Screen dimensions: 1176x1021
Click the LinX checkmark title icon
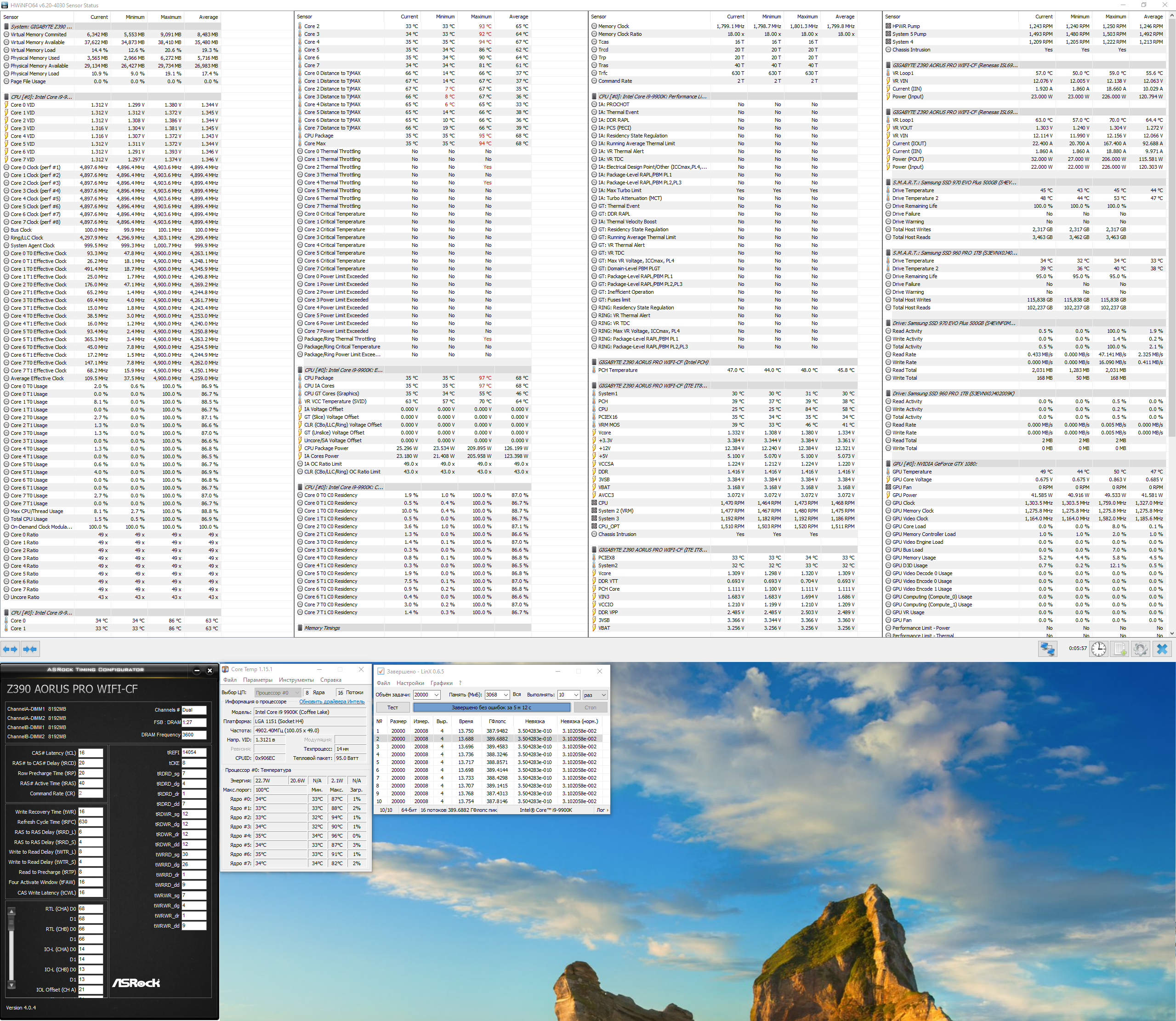(381, 671)
